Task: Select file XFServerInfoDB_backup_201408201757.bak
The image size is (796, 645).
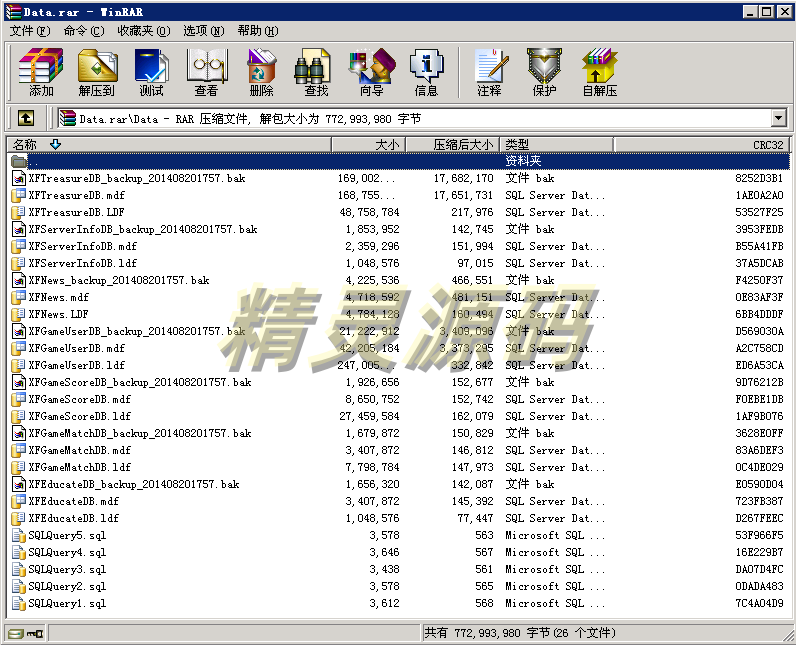Action: [143, 229]
